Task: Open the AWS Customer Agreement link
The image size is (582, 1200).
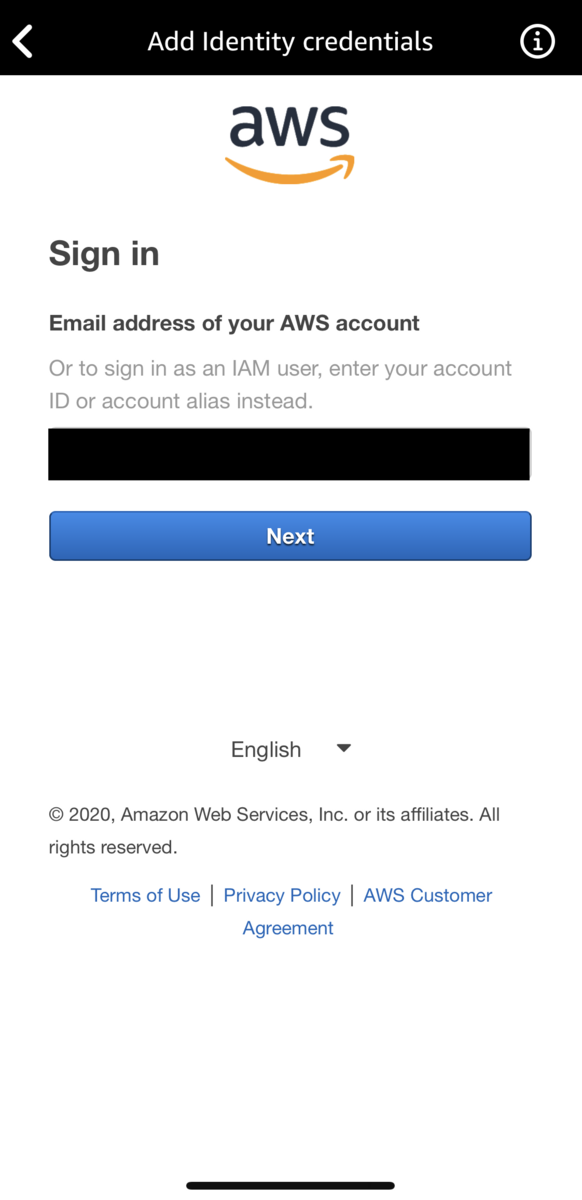Action: (367, 911)
